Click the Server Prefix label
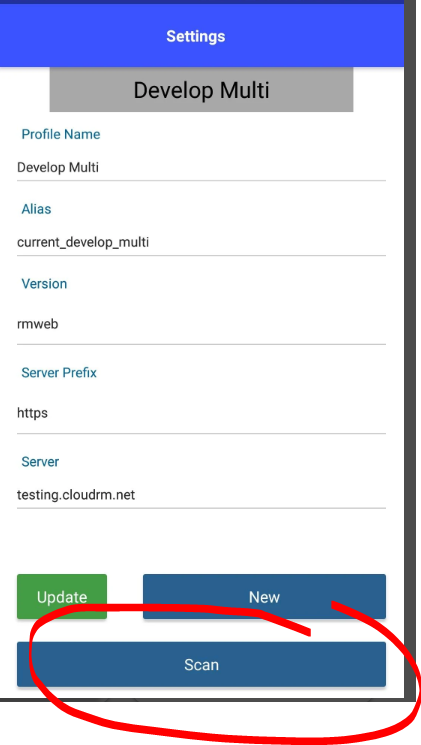 (x=59, y=372)
